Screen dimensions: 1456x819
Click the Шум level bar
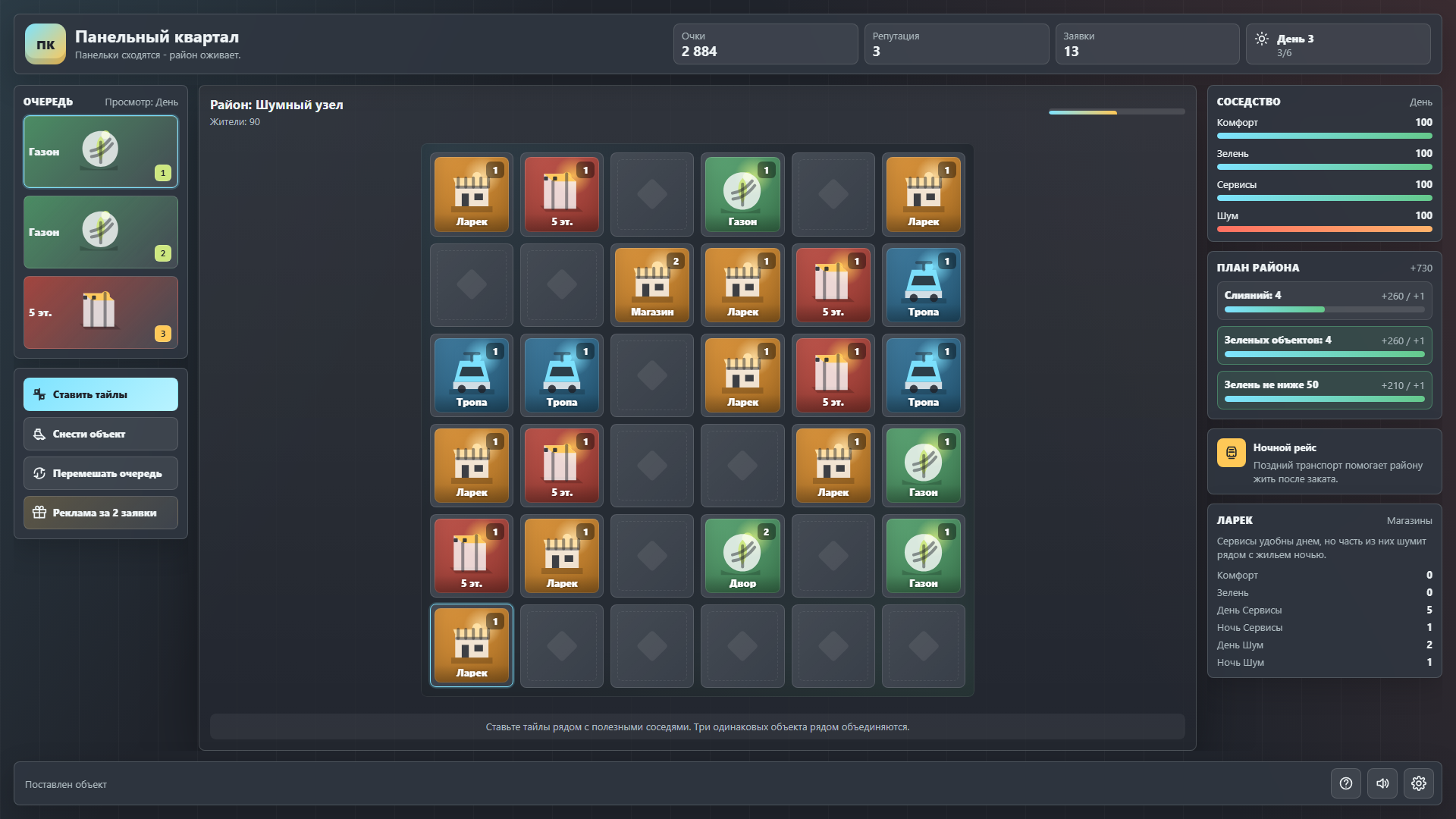(x=1324, y=229)
